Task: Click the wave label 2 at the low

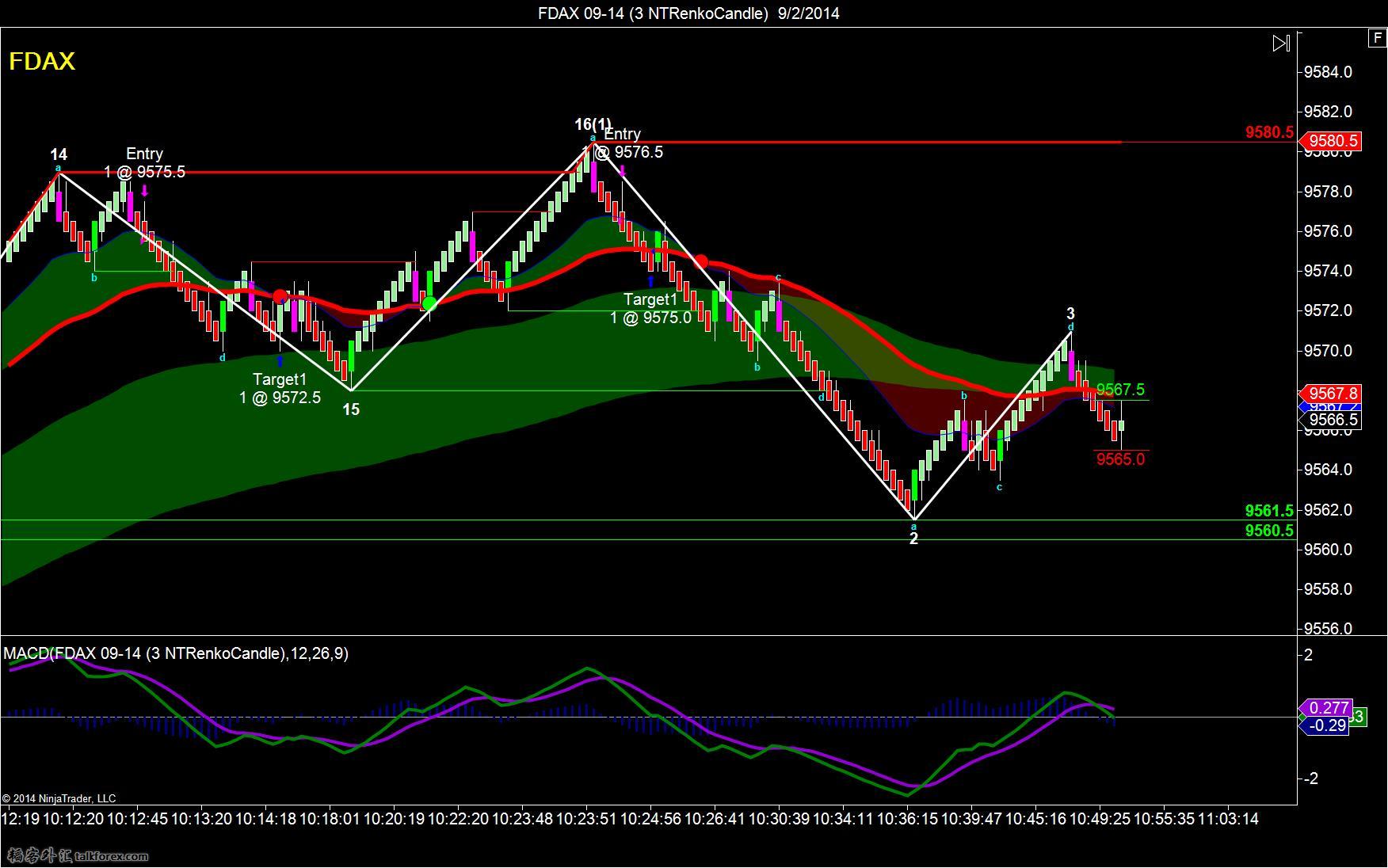Action: point(913,539)
